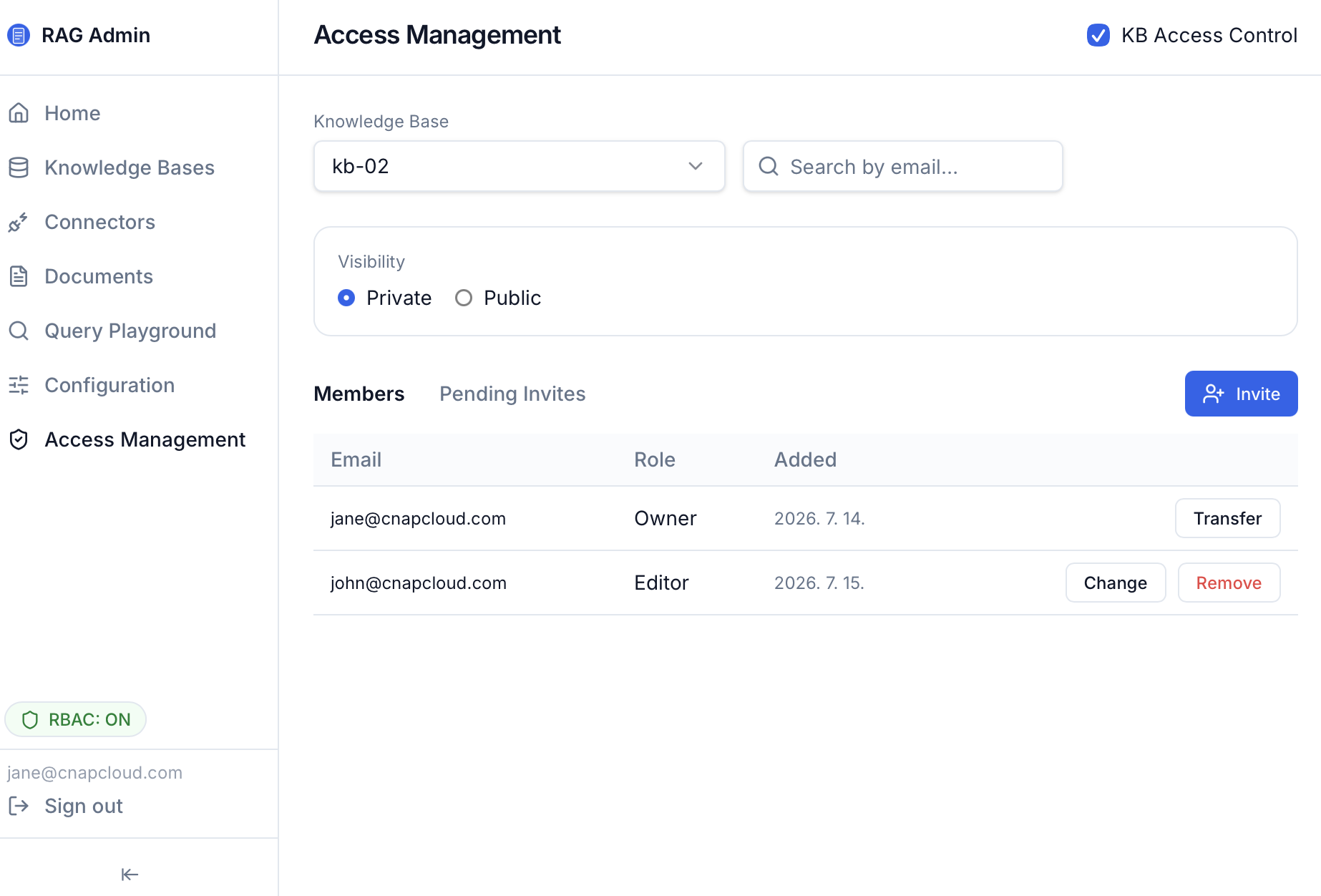The height and width of the screenshot is (896, 1321).
Task: Click jane@cnapcloud.com in members table
Action: coord(418,518)
